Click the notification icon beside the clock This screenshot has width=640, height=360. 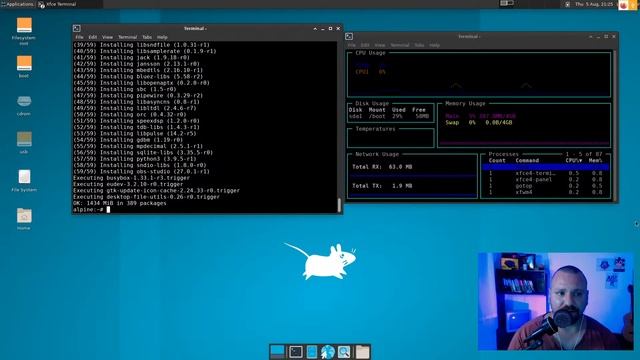pos(567,4)
